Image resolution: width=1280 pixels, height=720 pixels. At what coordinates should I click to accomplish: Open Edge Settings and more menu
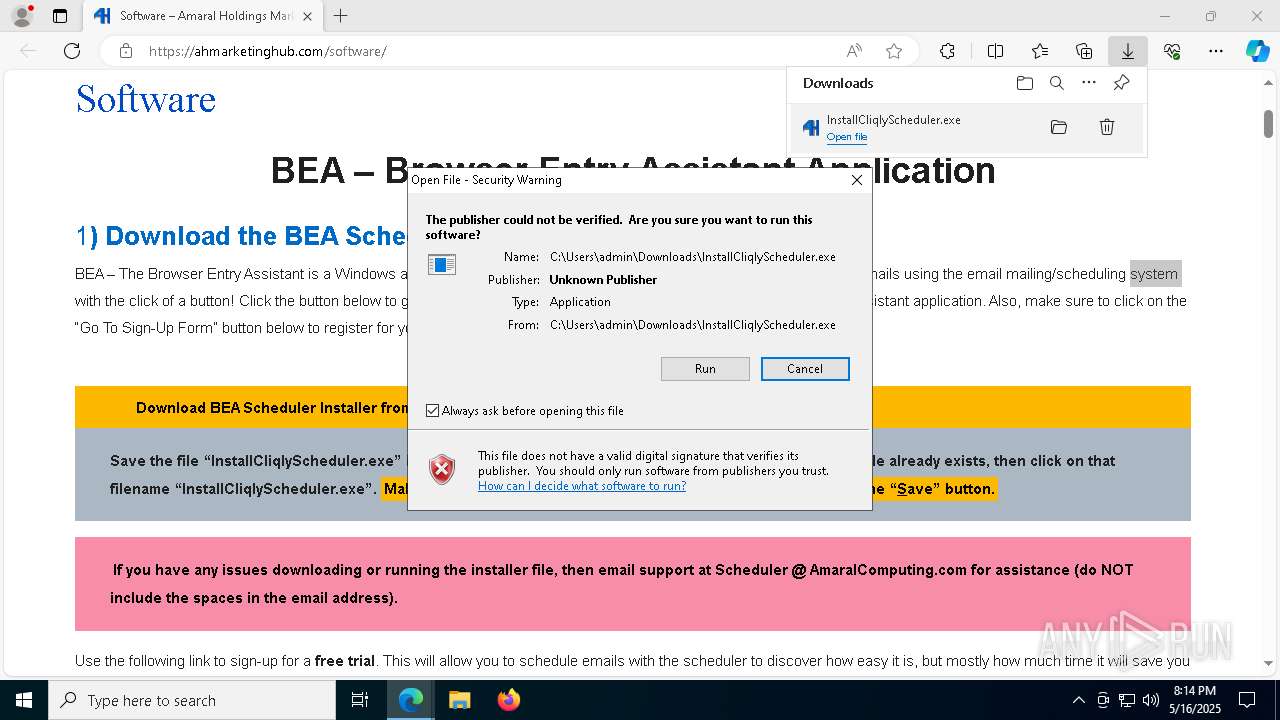point(1216,51)
